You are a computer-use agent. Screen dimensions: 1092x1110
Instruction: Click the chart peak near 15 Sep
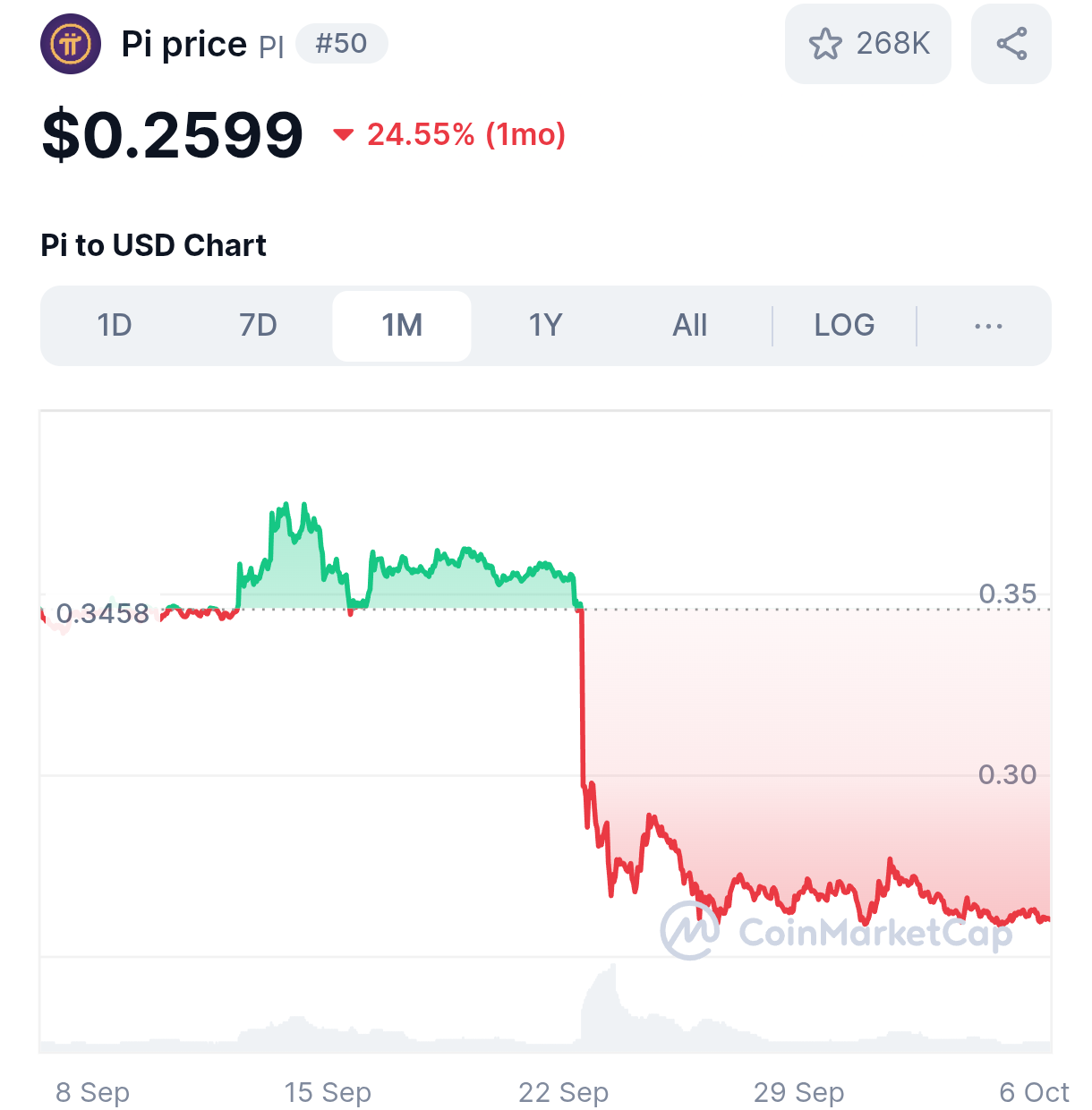[286, 507]
